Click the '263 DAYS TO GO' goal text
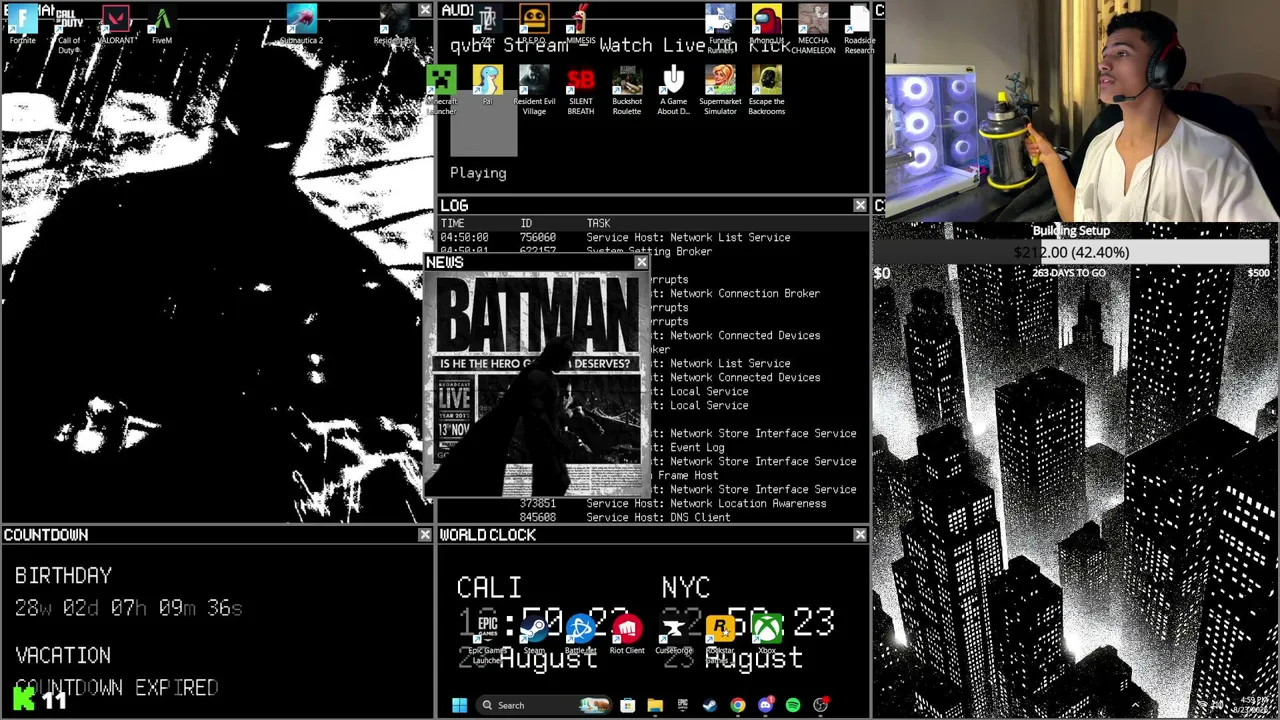Screen dimensions: 1280x720 [x=1069, y=273]
